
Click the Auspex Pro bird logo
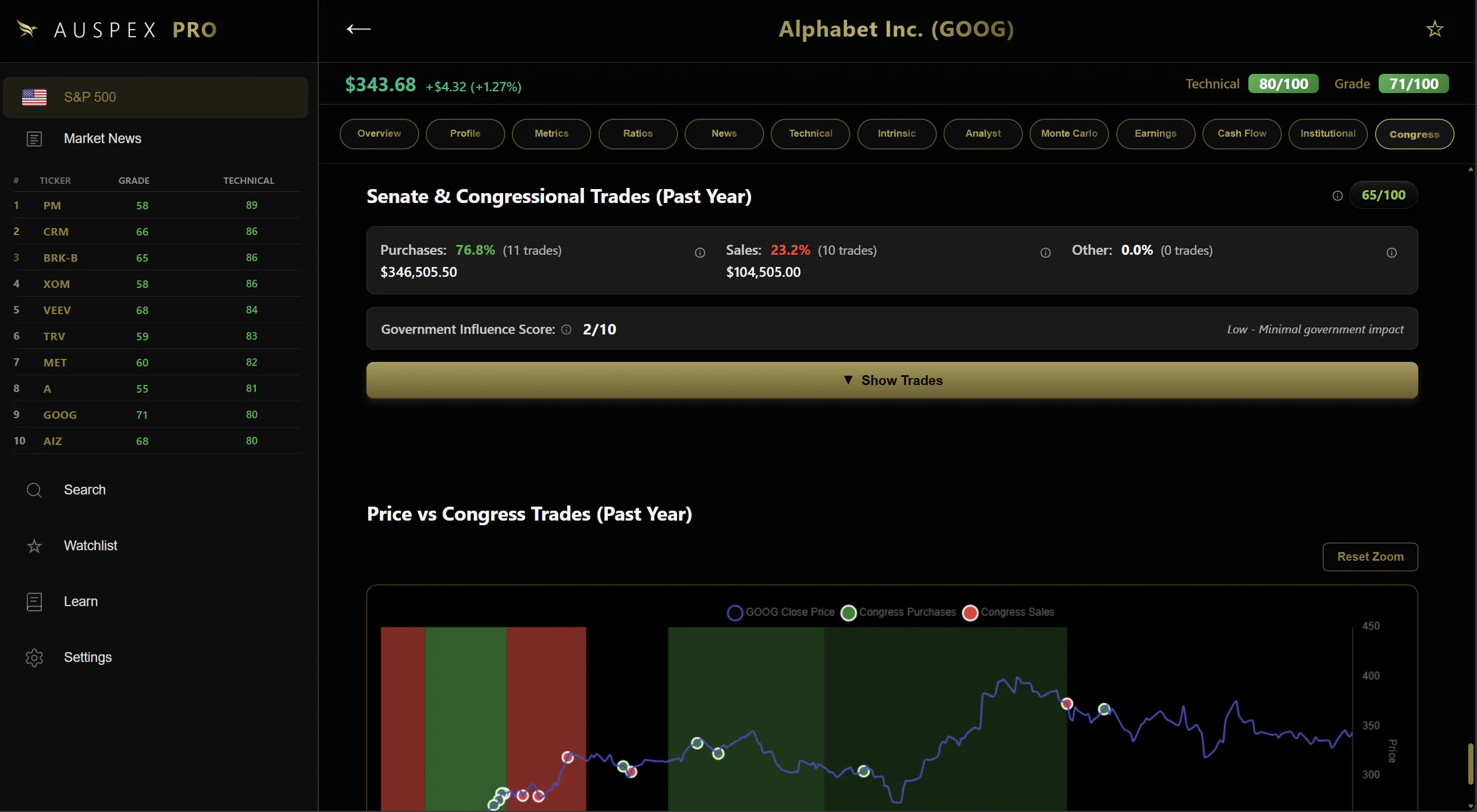(x=27, y=29)
